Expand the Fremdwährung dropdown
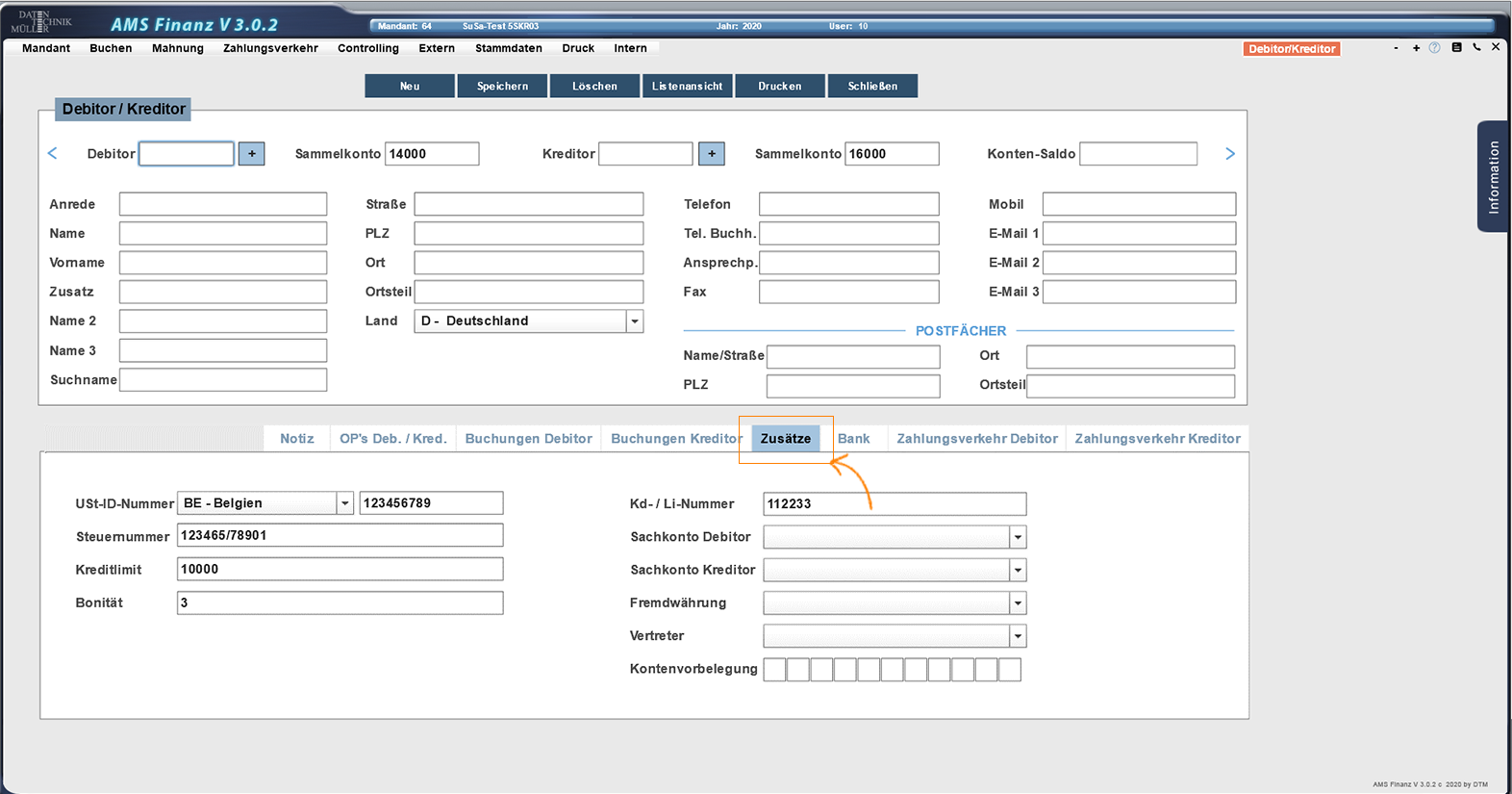1512x794 pixels. pyautogui.click(x=1017, y=603)
